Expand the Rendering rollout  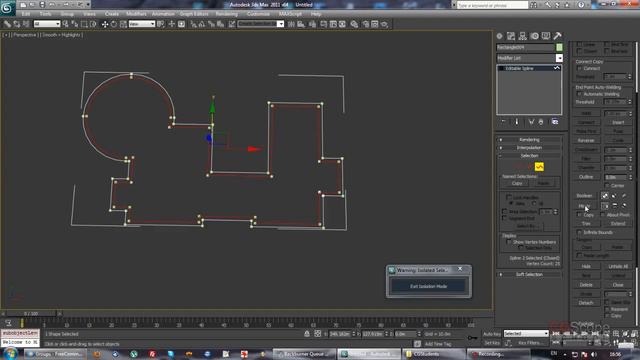click(x=529, y=140)
